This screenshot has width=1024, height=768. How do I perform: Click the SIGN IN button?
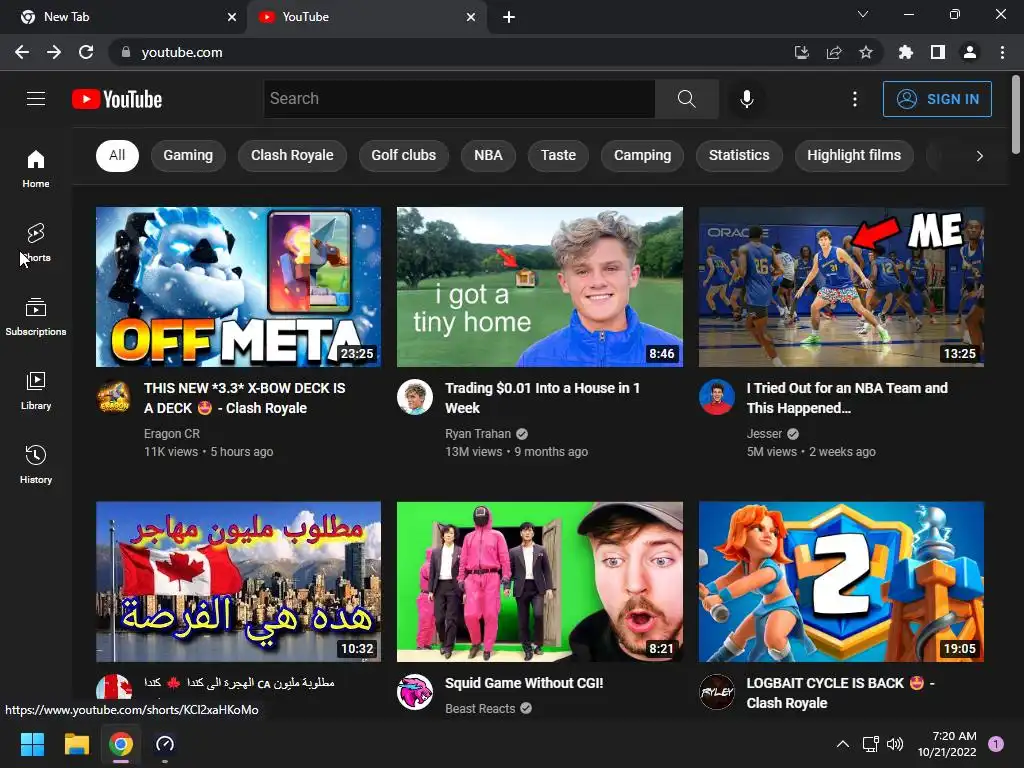[937, 99]
